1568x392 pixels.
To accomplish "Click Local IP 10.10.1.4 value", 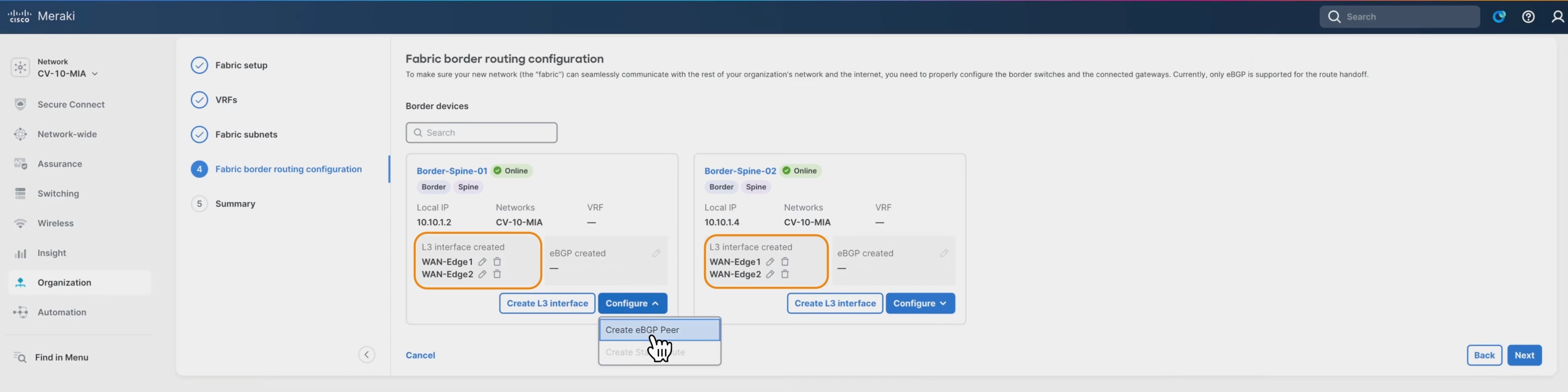I will [721, 222].
